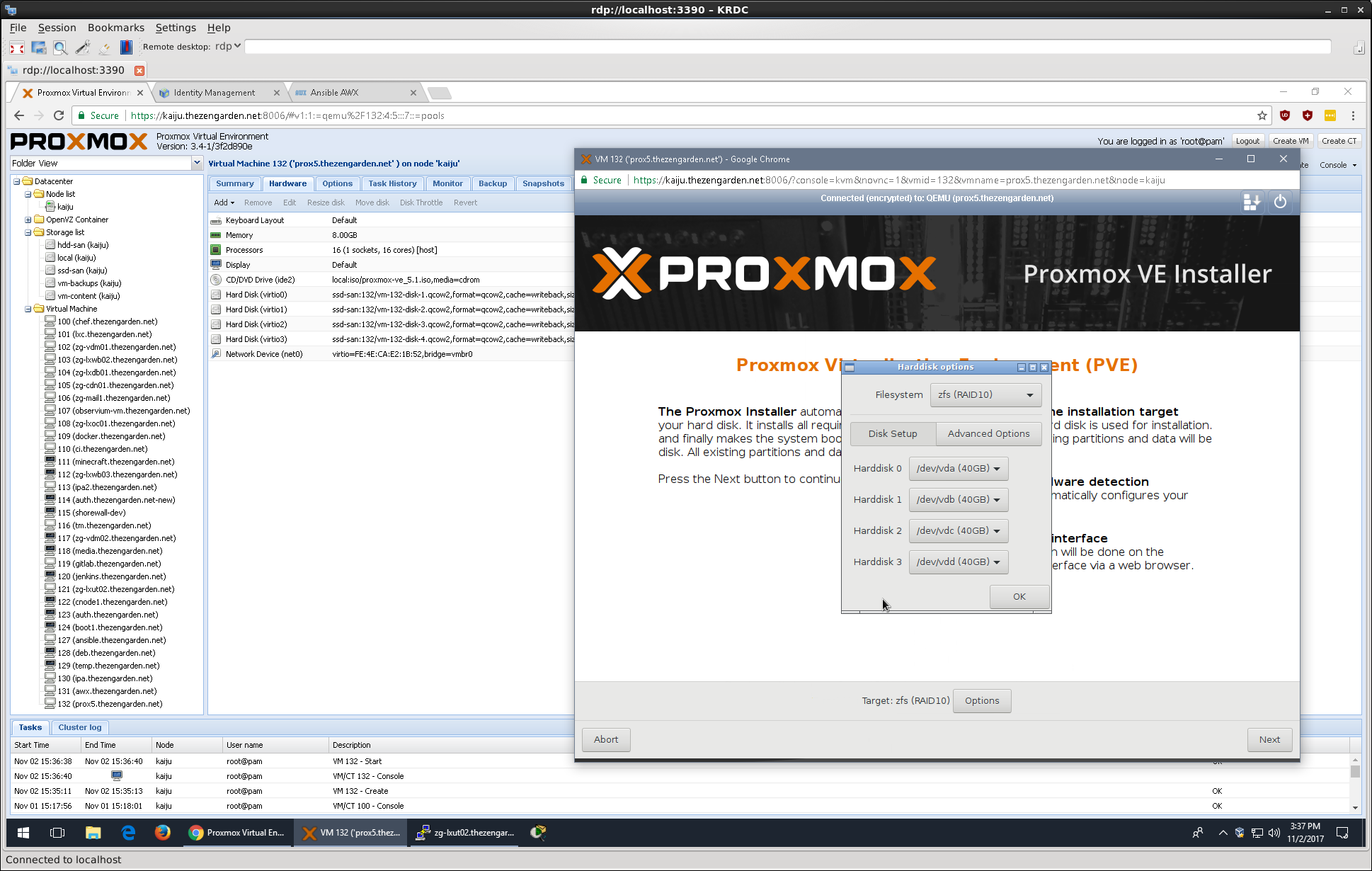
Task: Select CD/DVD Drive (ide2) hardware row
Action: (x=391, y=280)
